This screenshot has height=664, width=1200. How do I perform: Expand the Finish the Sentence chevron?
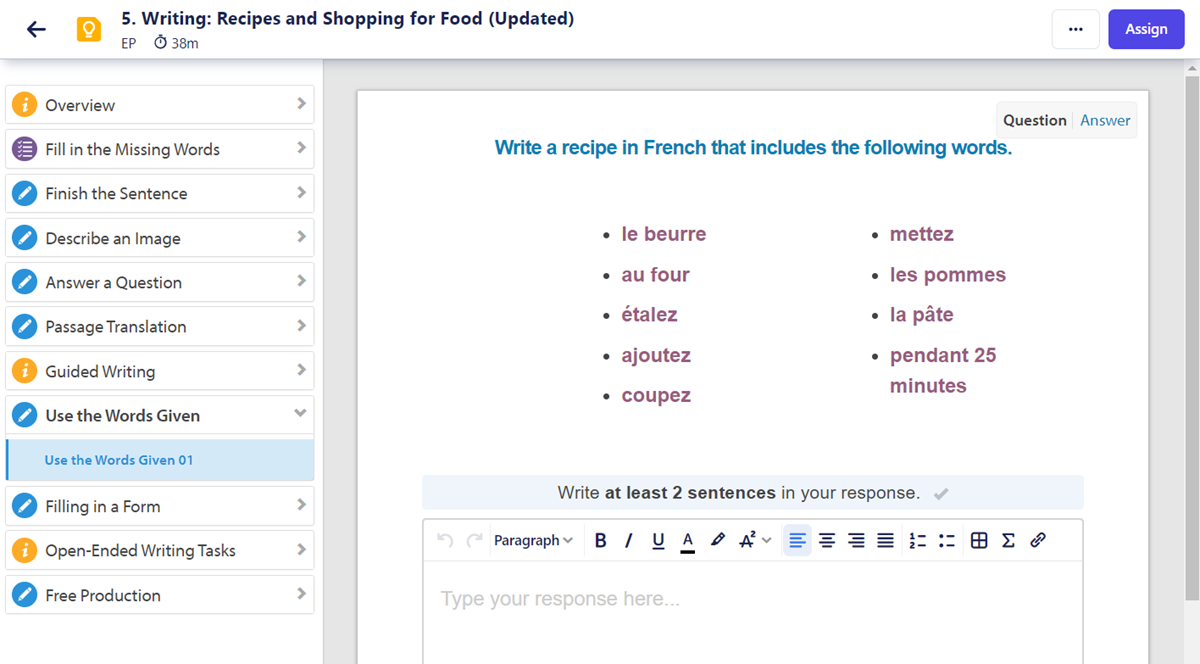click(x=301, y=192)
